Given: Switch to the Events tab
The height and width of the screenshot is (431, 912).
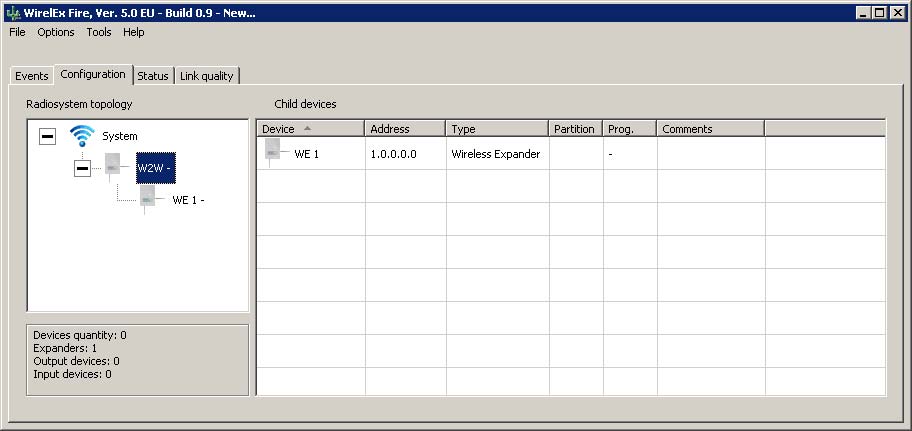Looking at the screenshot, I should pyautogui.click(x=32, y=76).
